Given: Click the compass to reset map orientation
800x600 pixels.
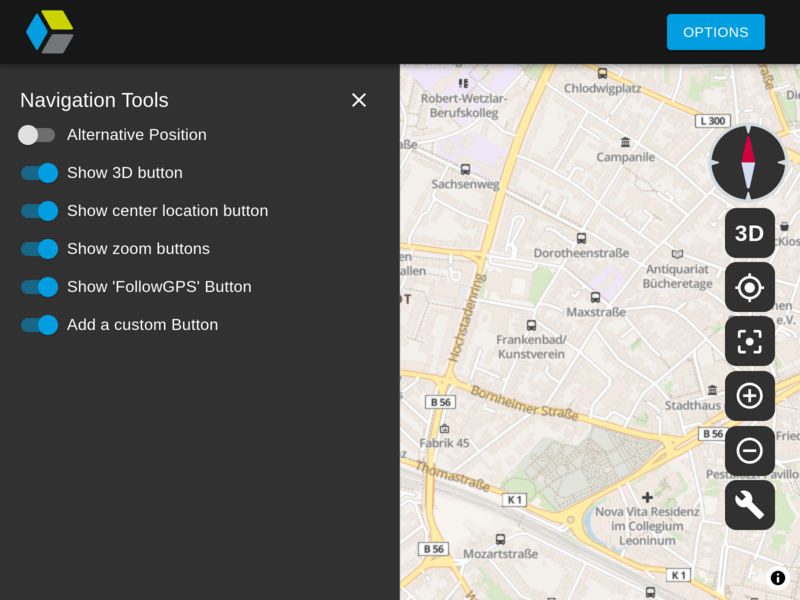Looking at the screenshot, I should (x=749, y=162).
